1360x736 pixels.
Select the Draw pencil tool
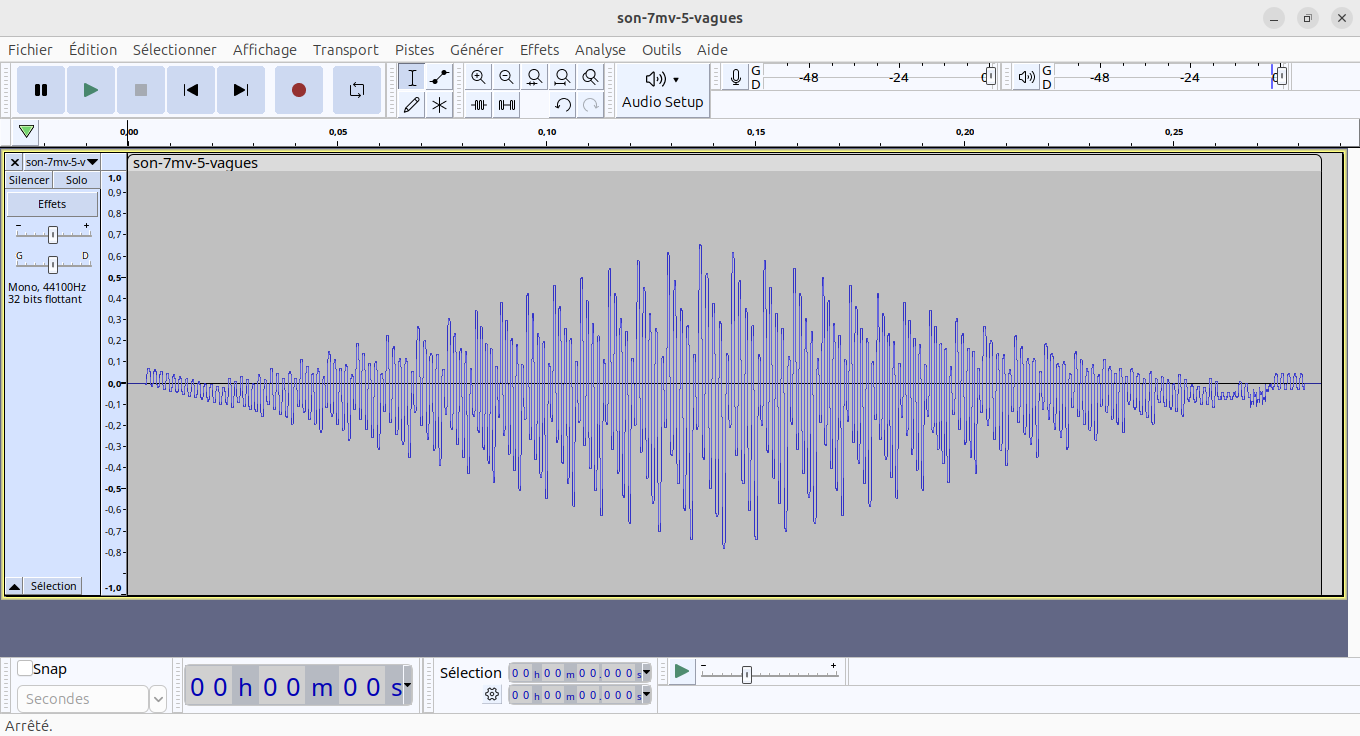412,104
